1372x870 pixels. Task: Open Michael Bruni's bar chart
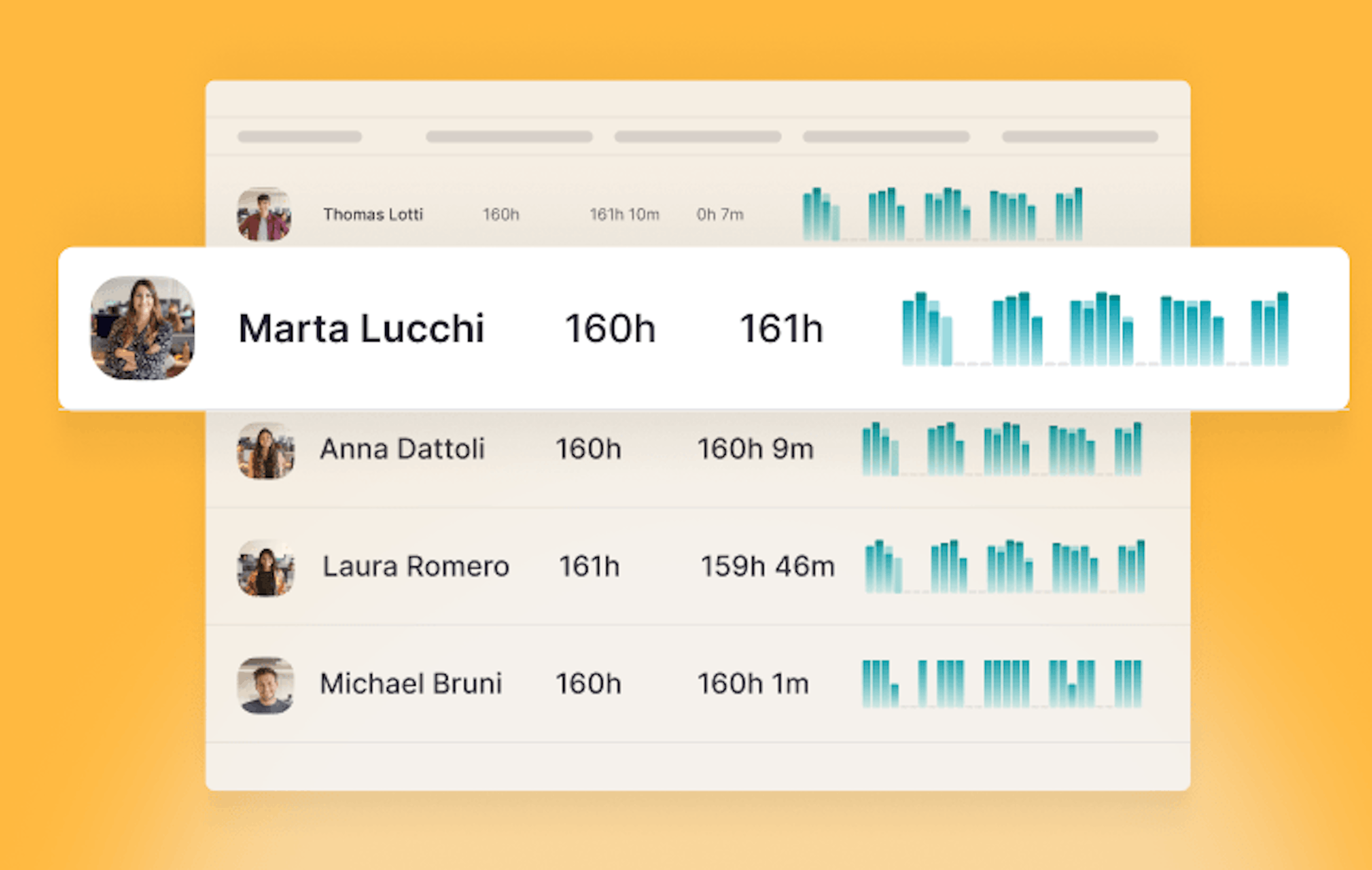click(1002, 683)
